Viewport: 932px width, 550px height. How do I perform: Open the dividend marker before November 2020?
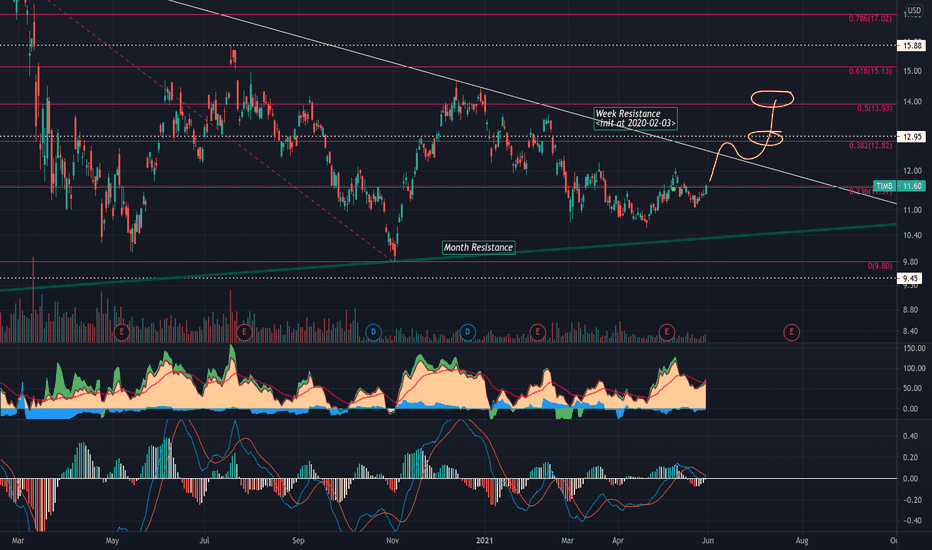pyautogui.click(x=373, y=332)
